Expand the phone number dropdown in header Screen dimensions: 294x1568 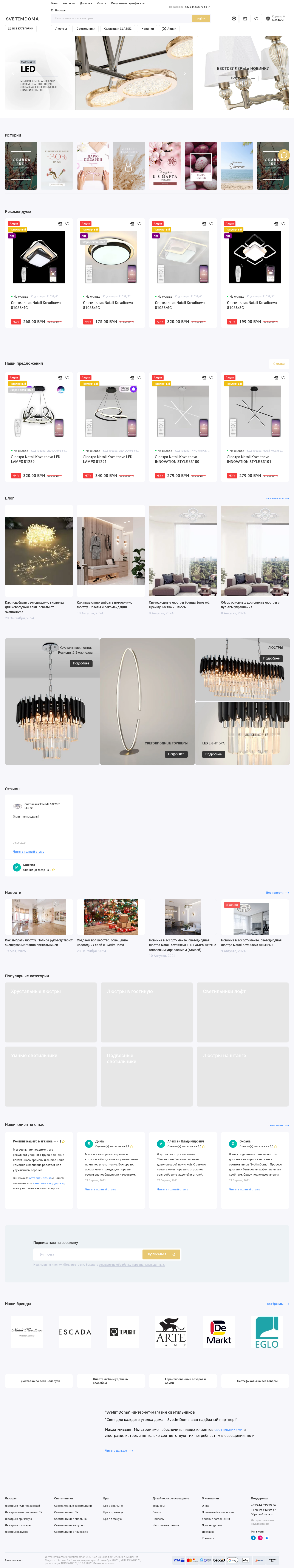click(x=209, y=7)
